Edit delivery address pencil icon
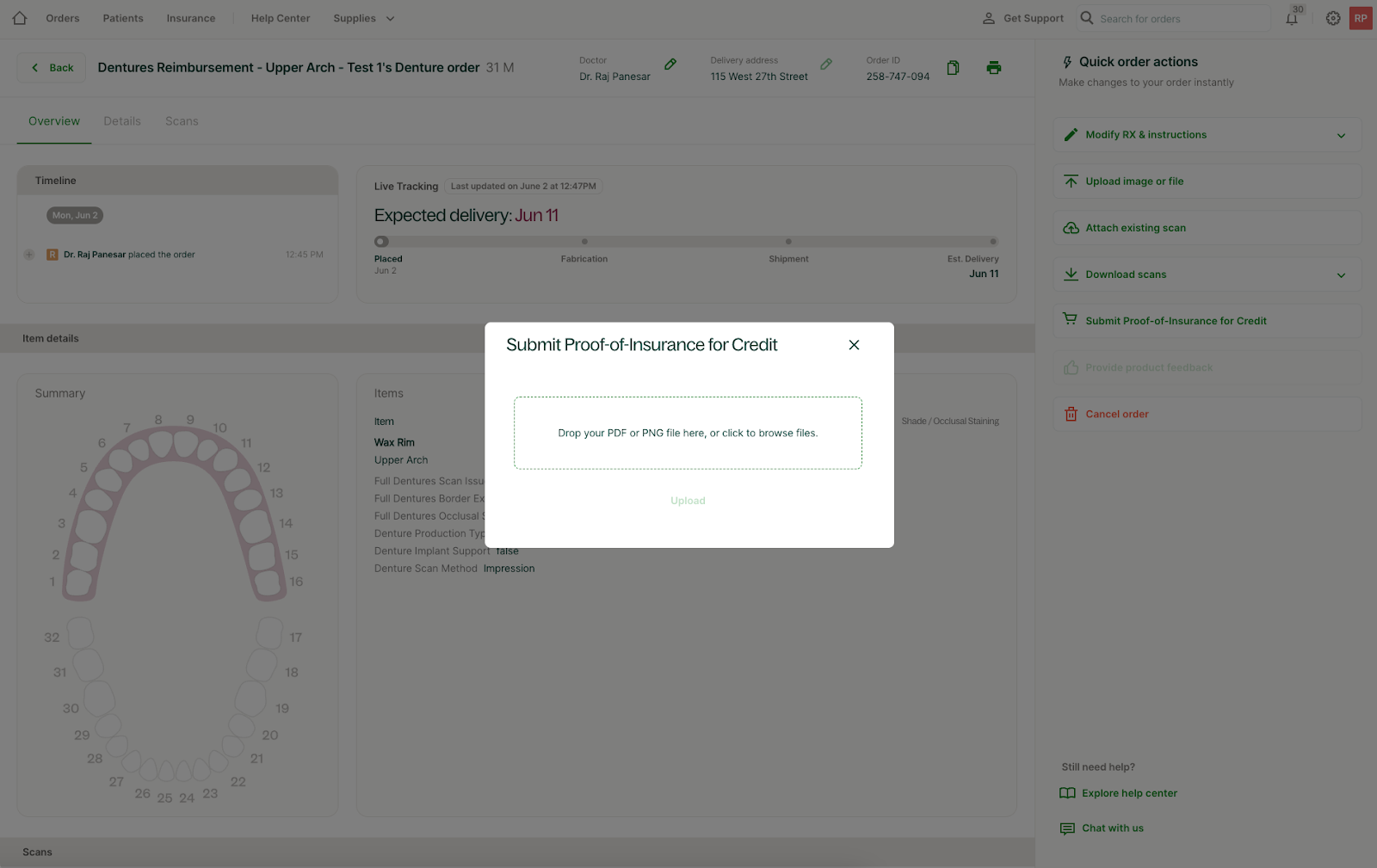The image size is (1377, 868). click(x=826, y=65)
